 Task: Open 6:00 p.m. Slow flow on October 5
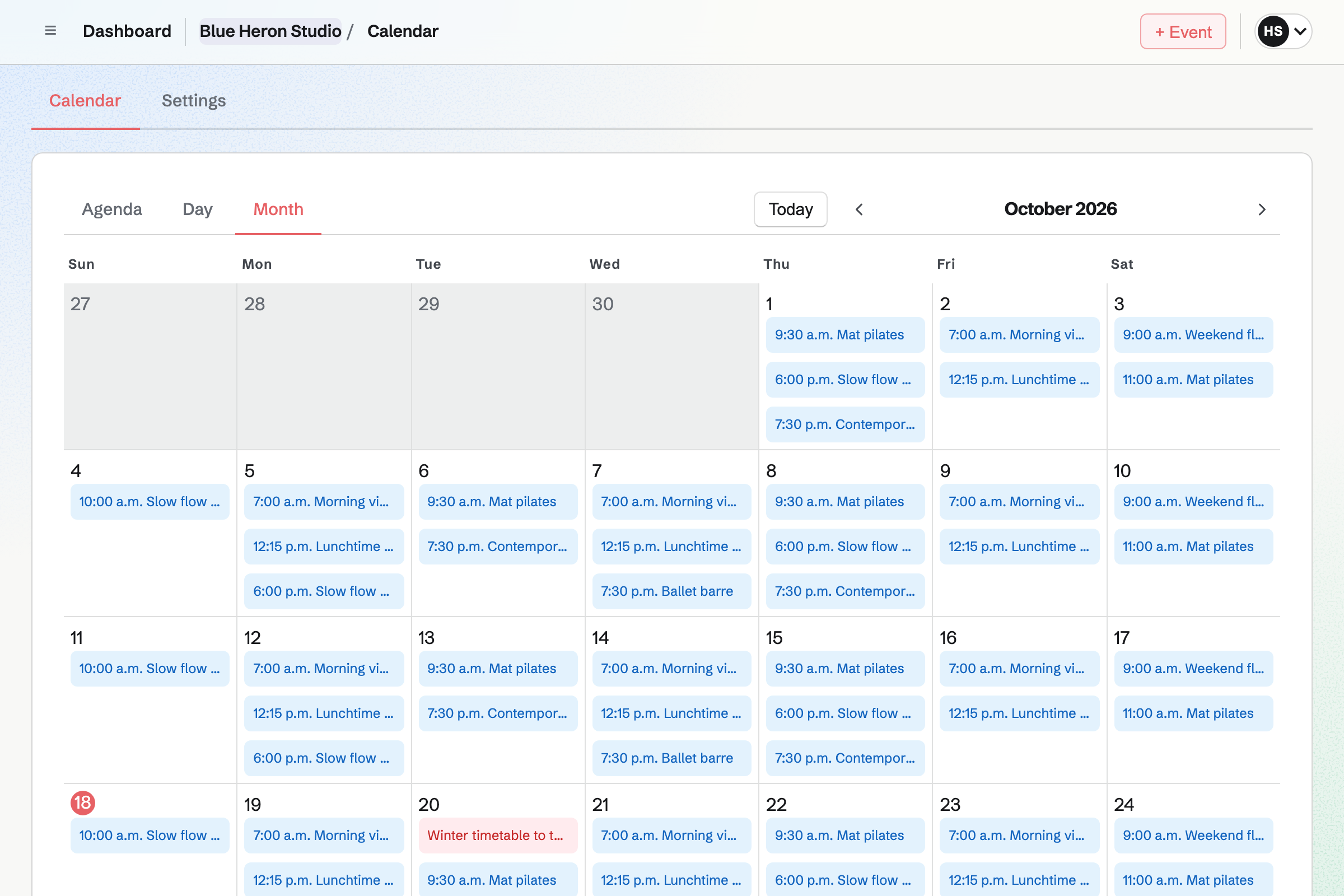(x=324, y=591)
